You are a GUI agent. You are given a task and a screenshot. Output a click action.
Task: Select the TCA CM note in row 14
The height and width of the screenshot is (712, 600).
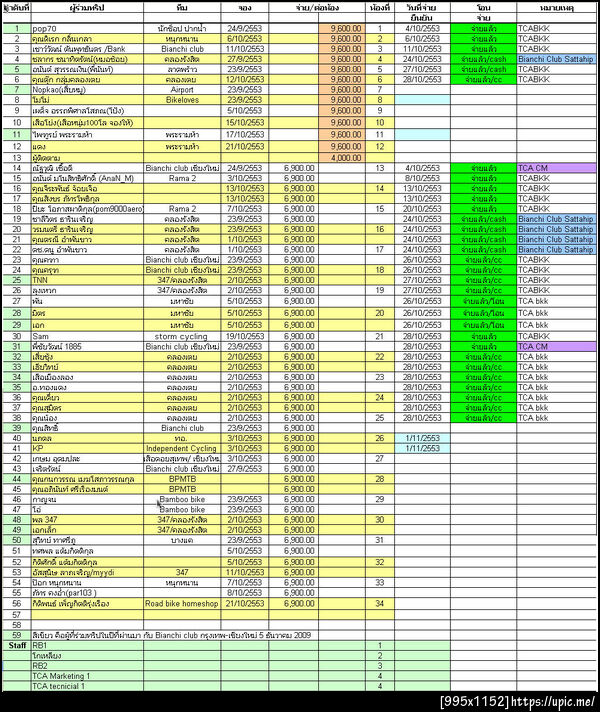[x=556, y=168]
